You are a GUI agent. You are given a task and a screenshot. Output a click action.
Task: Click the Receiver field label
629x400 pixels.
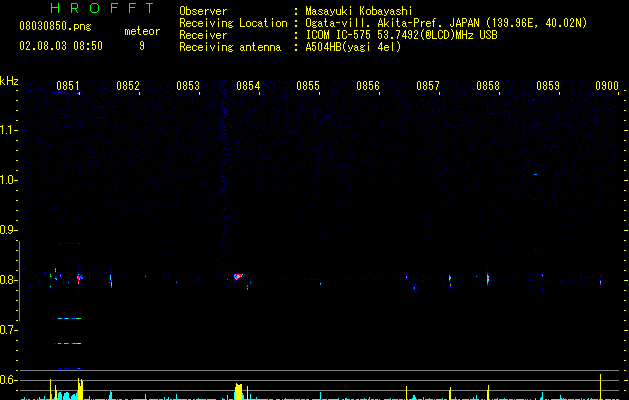(203, 35)
